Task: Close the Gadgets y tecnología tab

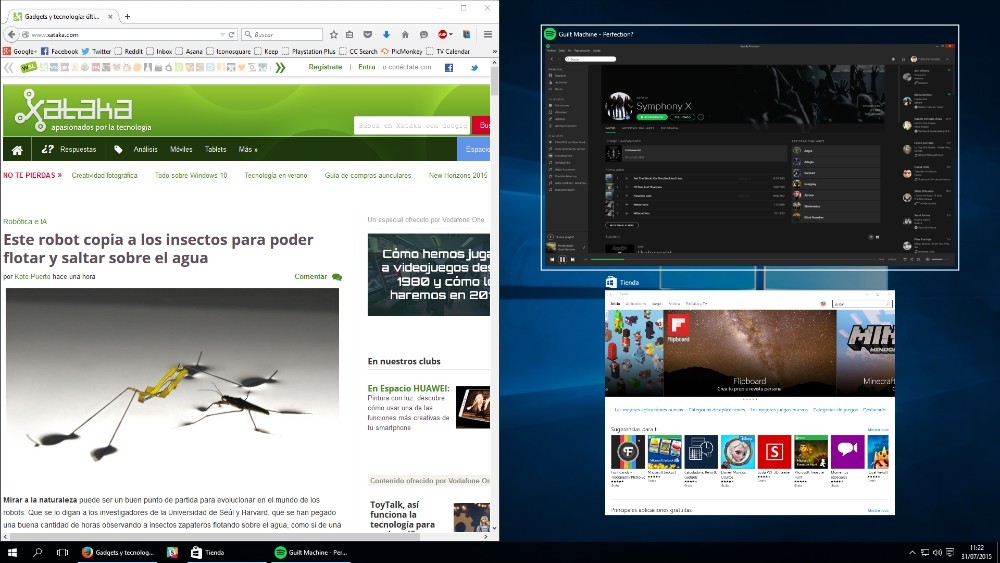Action: pos(110,17)
